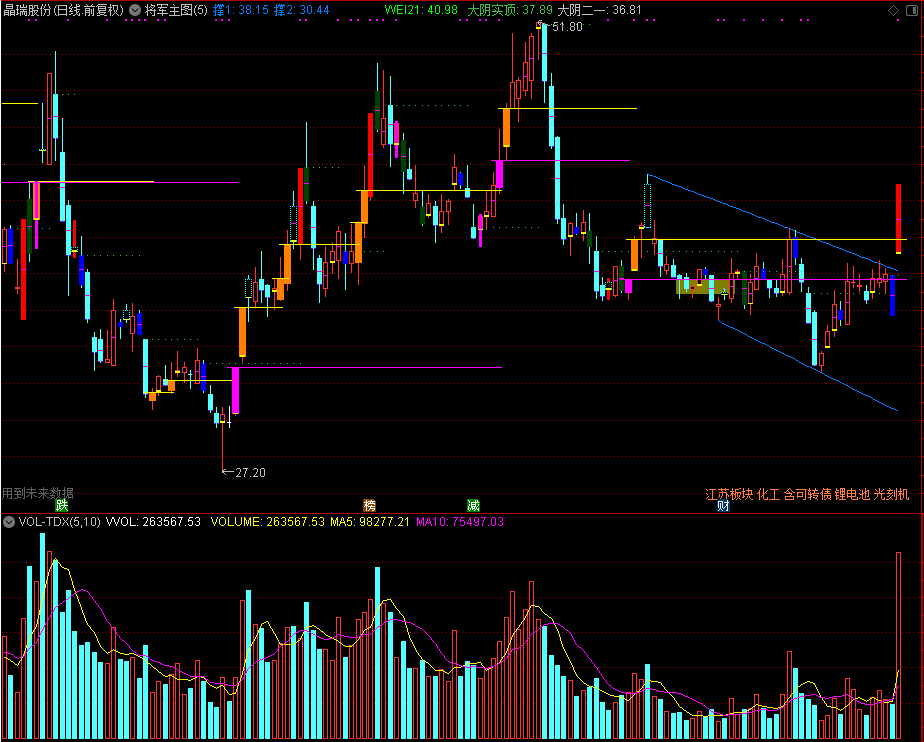924x742 pixels.
Task: Click the yellow VOLUME: 263567.53 value
Action: click(268, 522)
